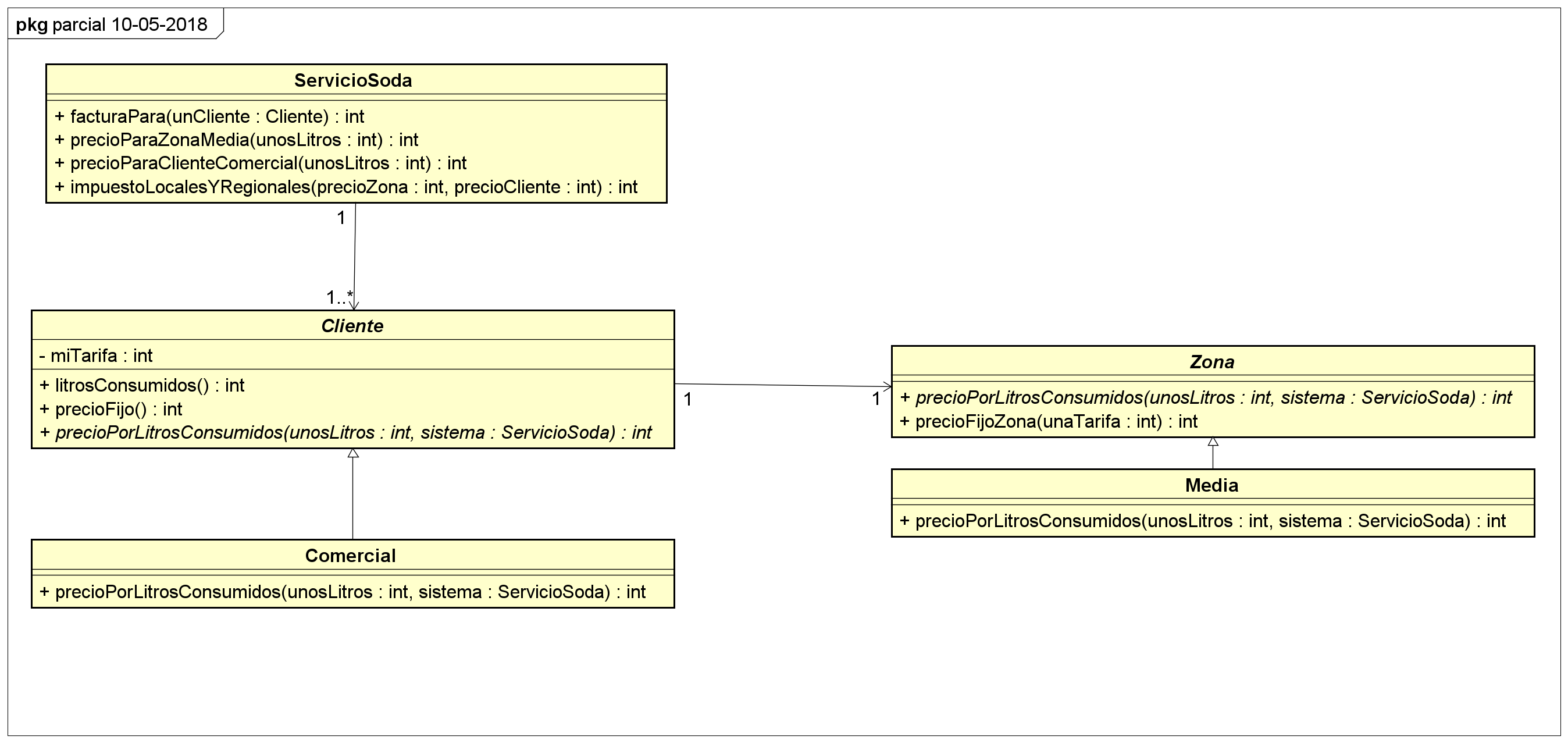
Task: Click the pkg parcial 10-05-2018 package label
Action: click(x=112, y=24)
